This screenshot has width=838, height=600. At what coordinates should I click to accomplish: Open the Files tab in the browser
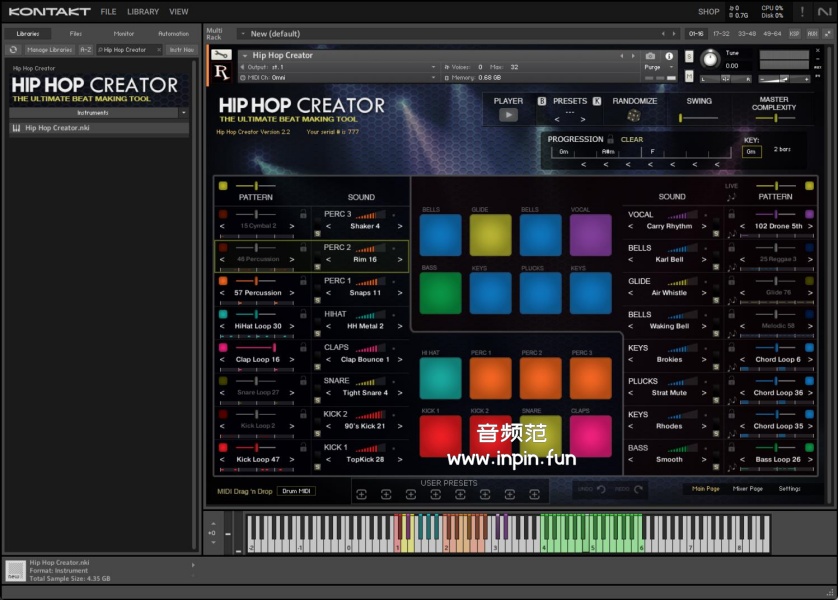[x=76, y=34]
